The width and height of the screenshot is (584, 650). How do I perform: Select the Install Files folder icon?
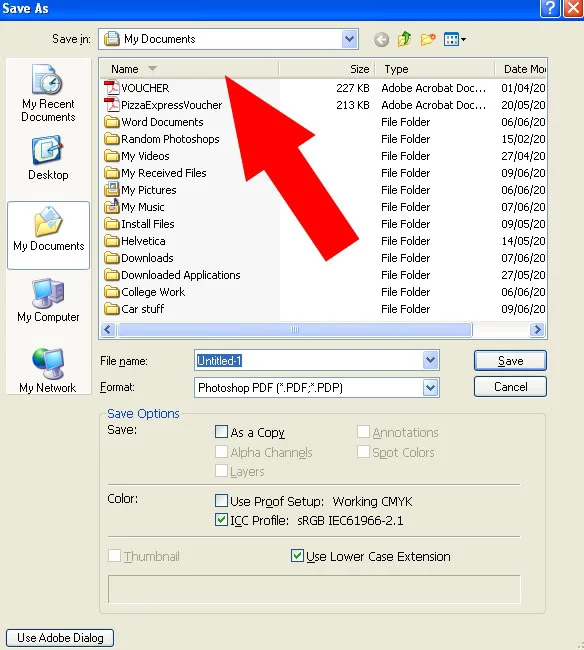(x=111, y=224)
